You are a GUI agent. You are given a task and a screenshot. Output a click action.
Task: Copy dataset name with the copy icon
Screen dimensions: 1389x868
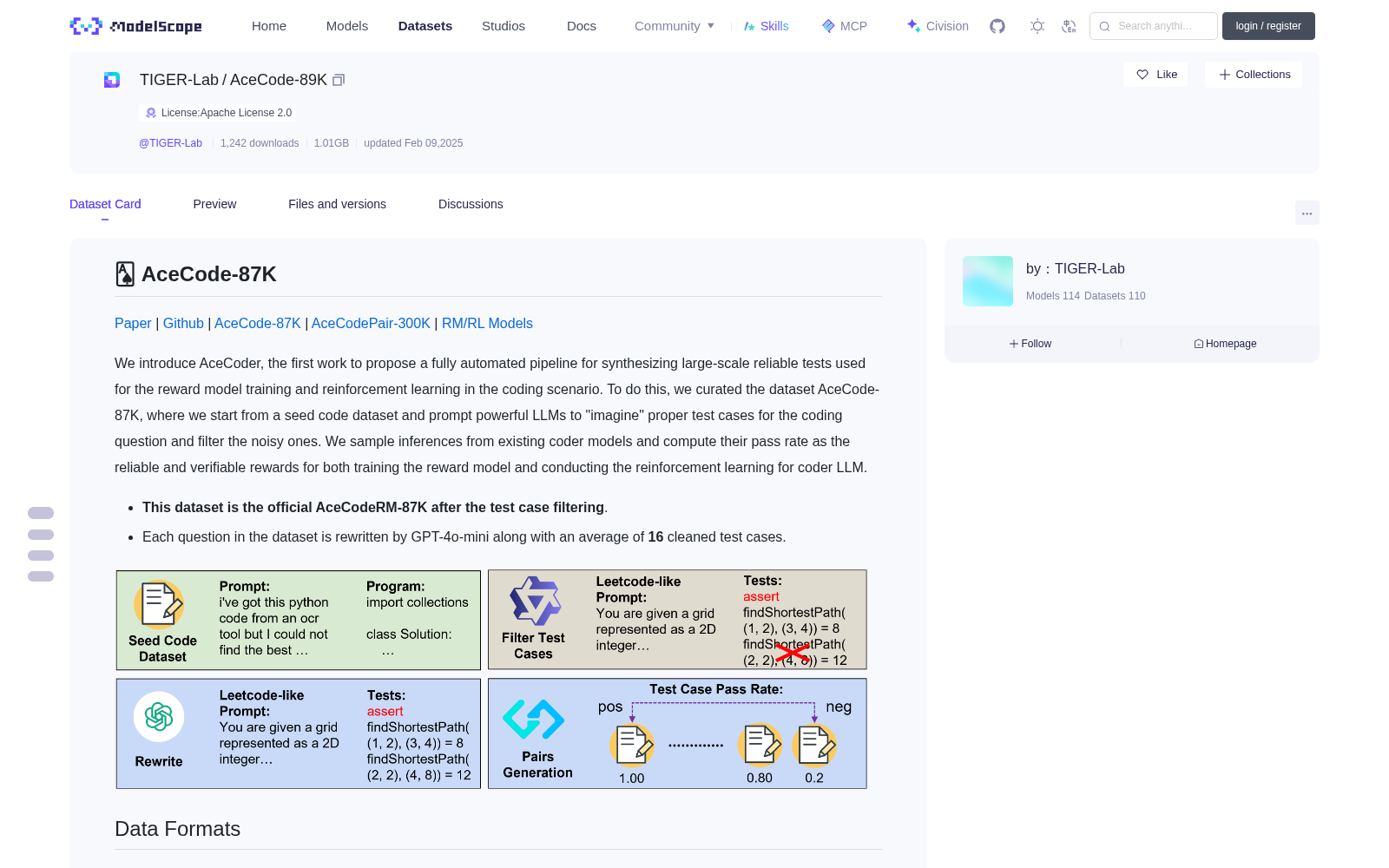(339, 80)
